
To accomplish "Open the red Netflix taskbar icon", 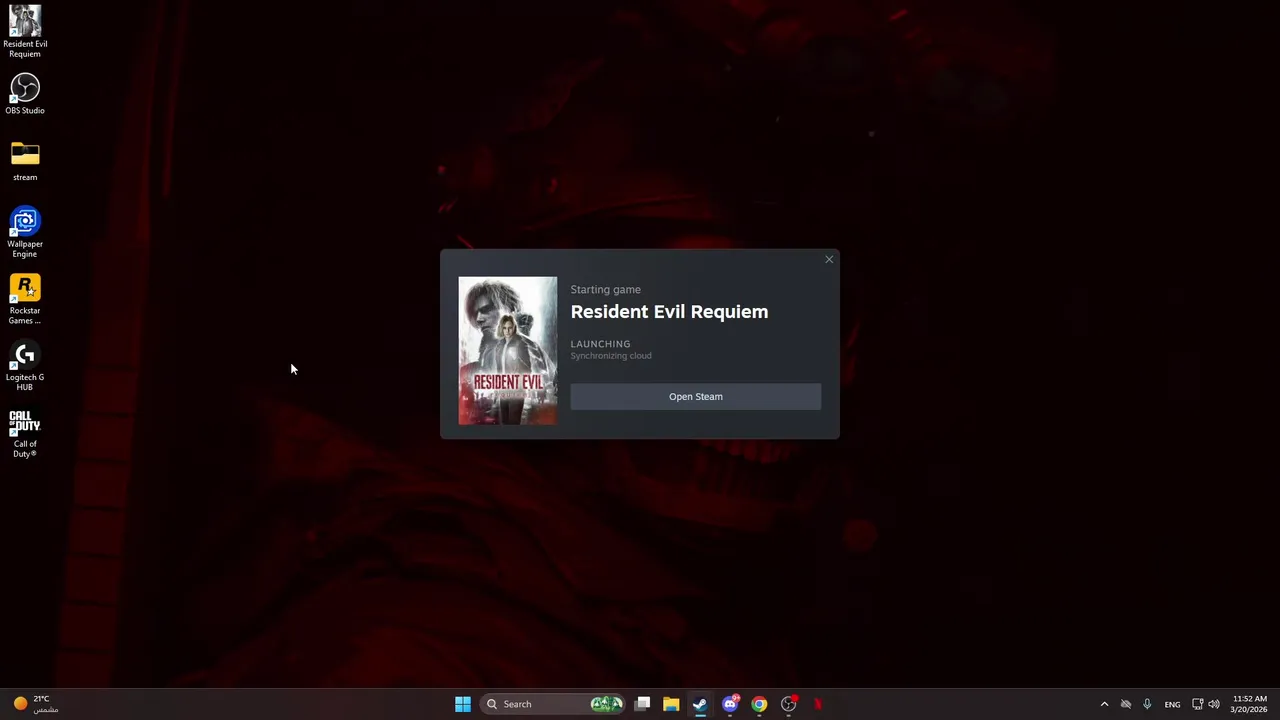I will (x=818, y=704).
